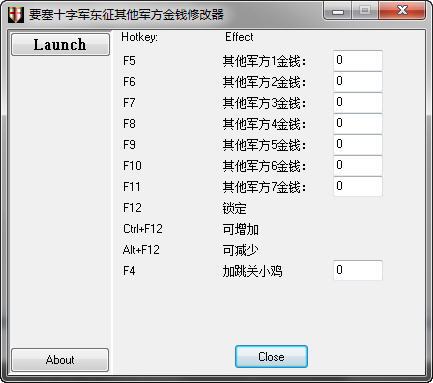
Task: Click the 其他军方4金钱 value field
Action: pyautogui.click(x=358, y=124)
